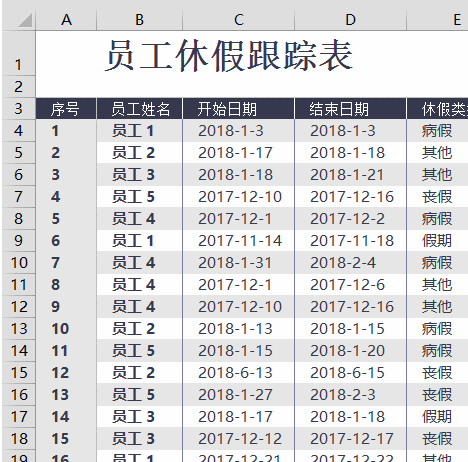Select serial number 15 in column A
This screenshot has width=468, height=462.
click(x=66, y=439)
